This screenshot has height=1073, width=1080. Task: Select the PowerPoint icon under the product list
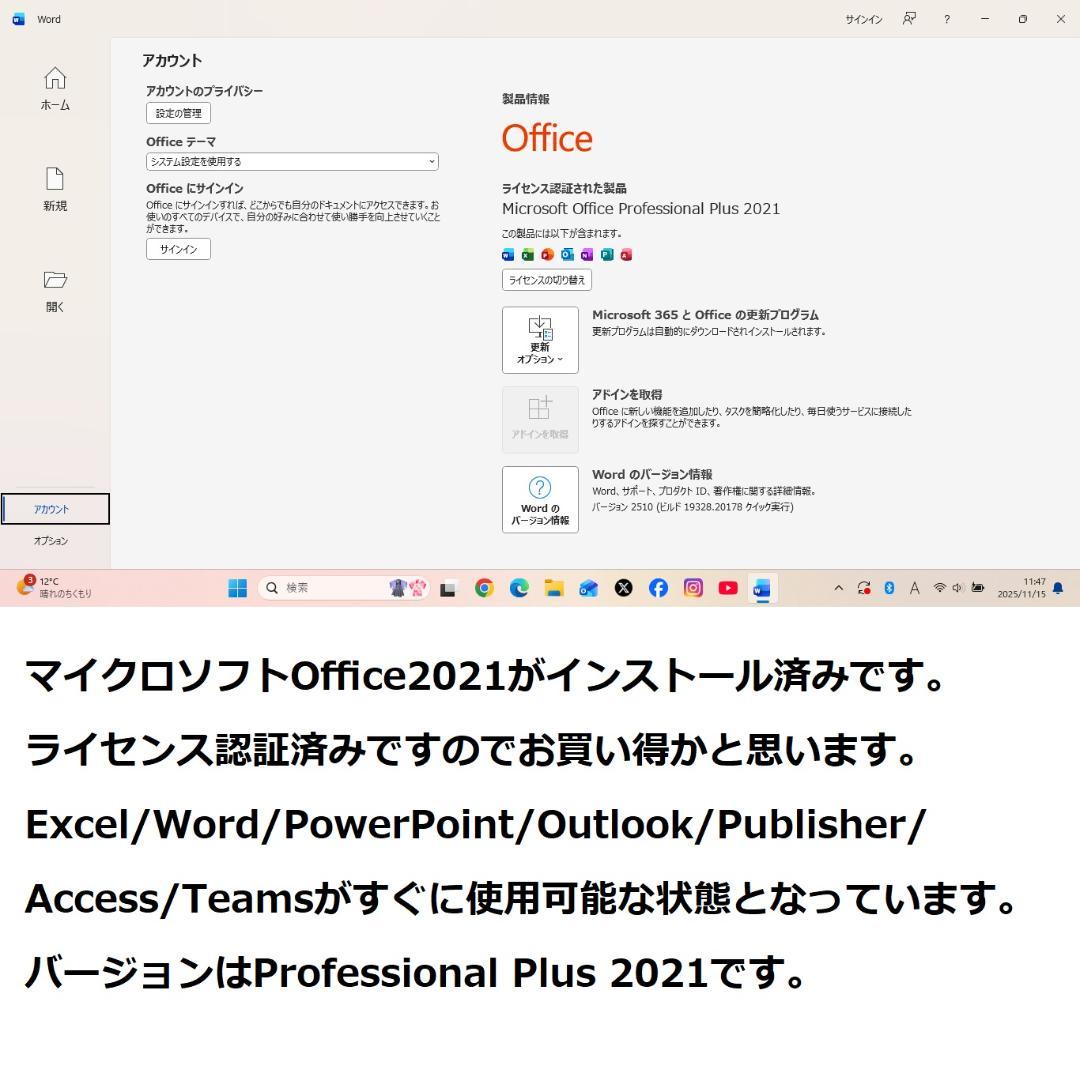coord(547,254)
